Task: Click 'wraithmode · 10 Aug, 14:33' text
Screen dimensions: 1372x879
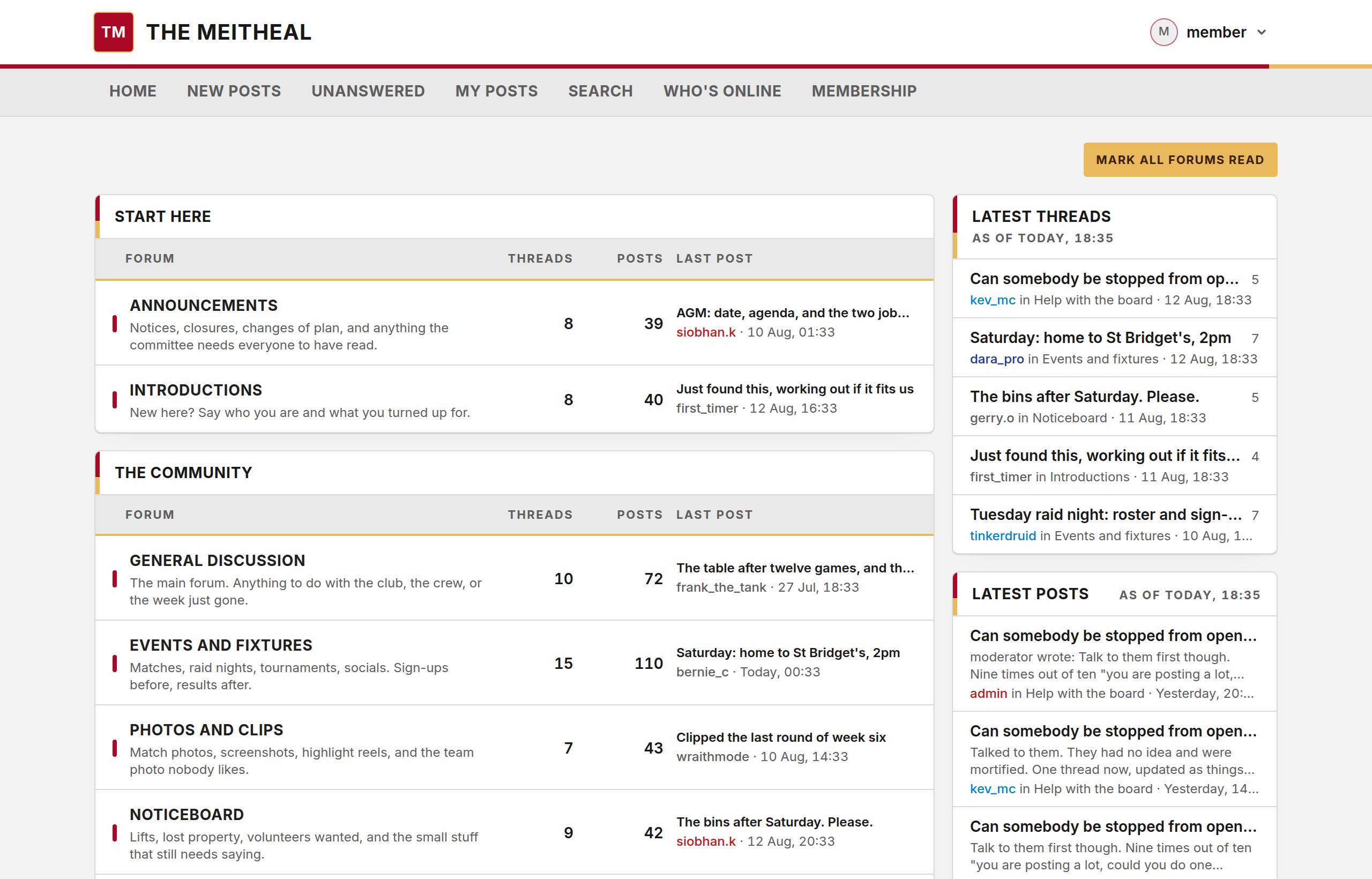Action: click(x=762, y=757)
